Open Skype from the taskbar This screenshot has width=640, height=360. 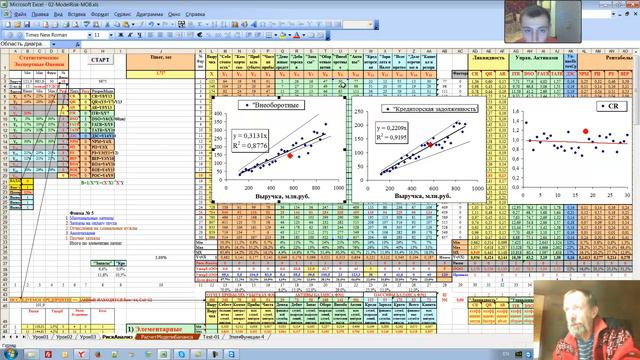(181, 354)
